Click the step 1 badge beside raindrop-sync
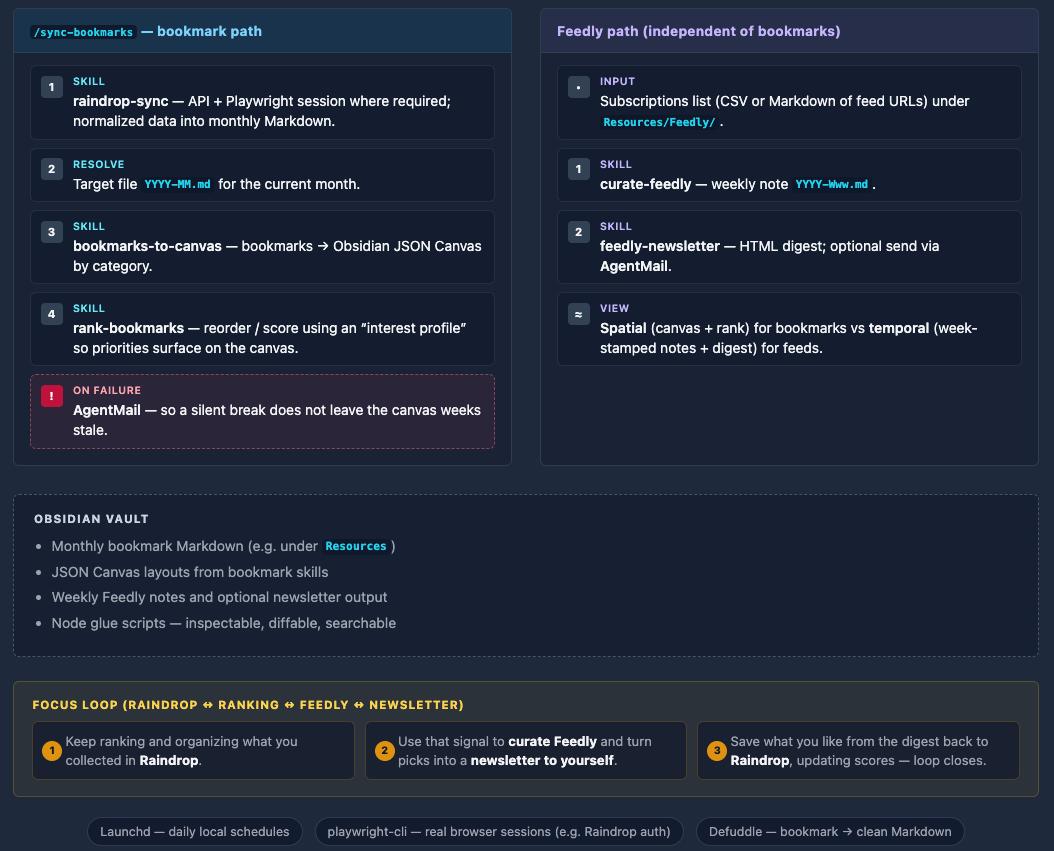1054x851 pixels. [52, 87]
